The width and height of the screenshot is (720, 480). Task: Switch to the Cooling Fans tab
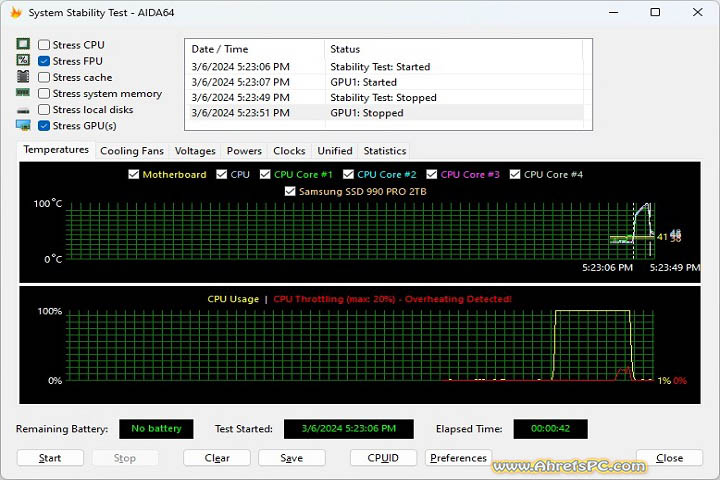coord(132,151)
